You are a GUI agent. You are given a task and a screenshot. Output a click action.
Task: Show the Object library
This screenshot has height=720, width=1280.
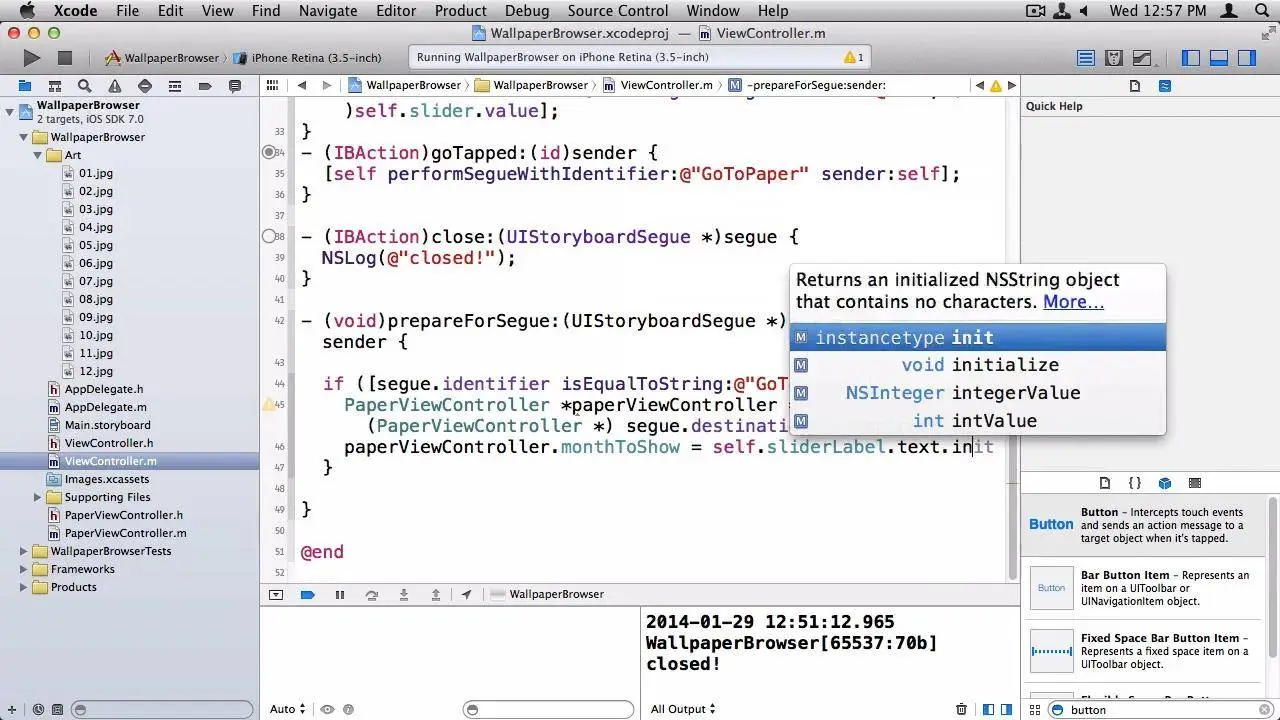[1165, 483]
